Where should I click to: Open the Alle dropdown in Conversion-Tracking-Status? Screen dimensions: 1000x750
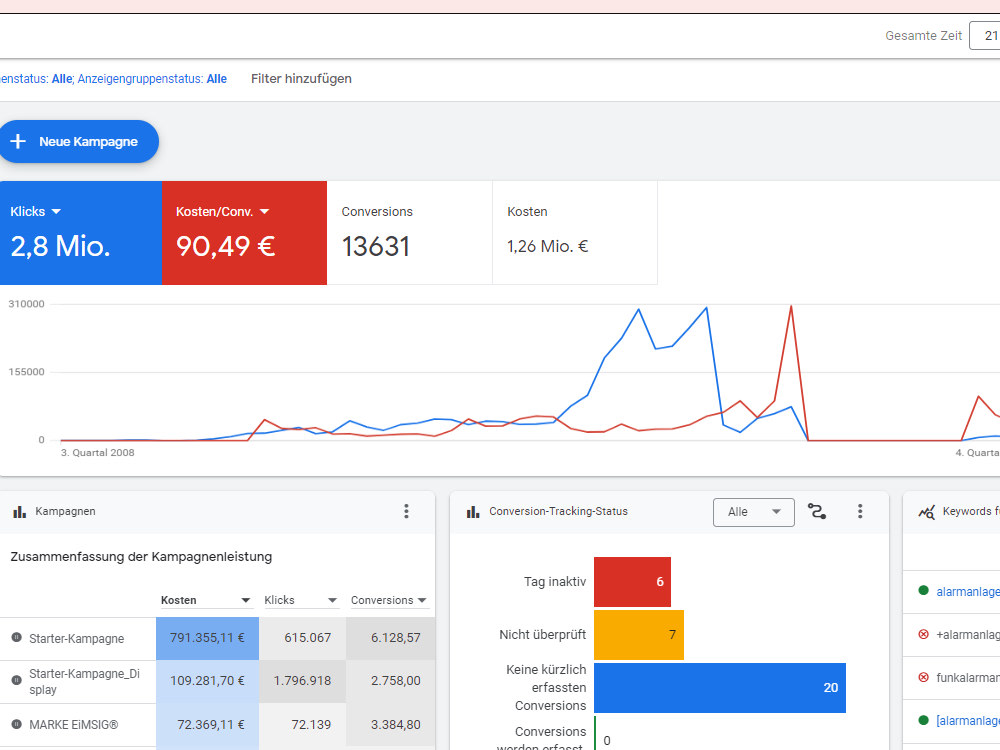coord(754,512)
